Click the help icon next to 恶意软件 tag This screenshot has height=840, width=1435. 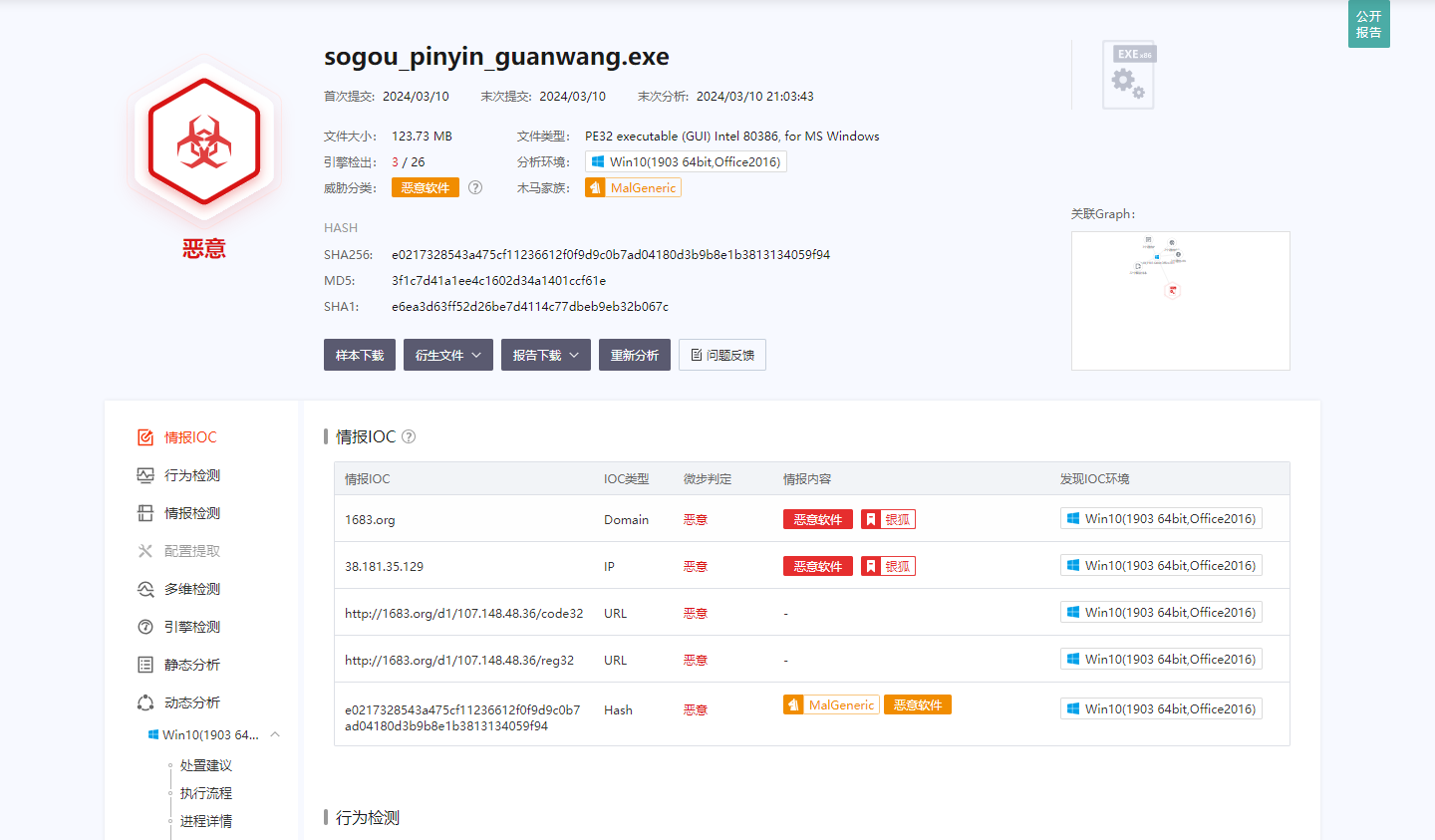click(x=475, y=187)
